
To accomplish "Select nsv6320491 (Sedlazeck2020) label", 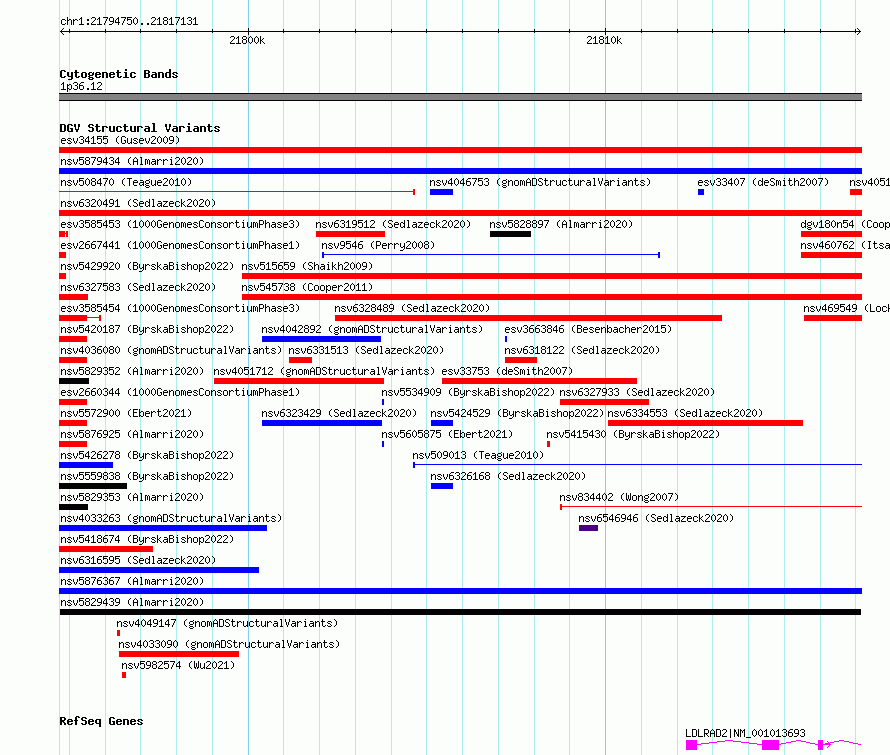I will [138, 203].
